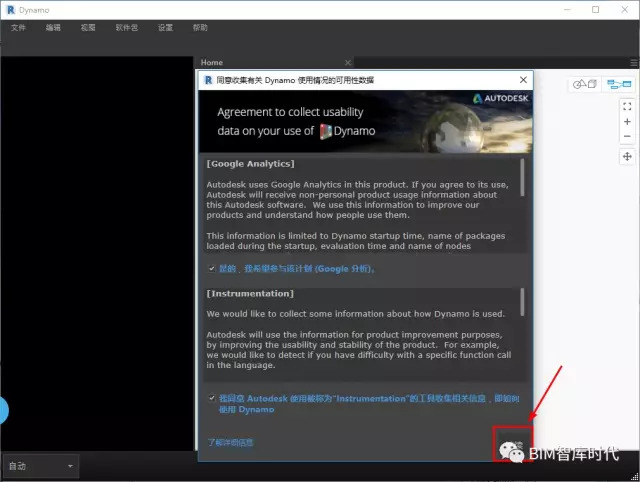Toggle the Instrumentation consent checkbox

point(211,398)
